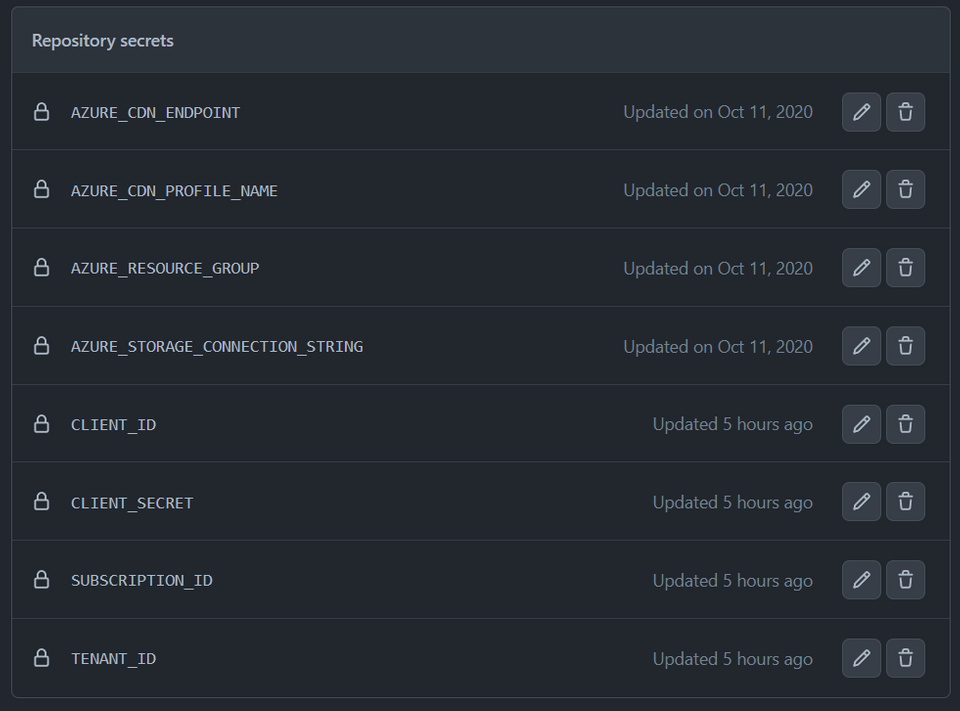Remove the CLIENT_SECRET secret with trash icon
Viewport: 960px width, 711px height.
905,502
